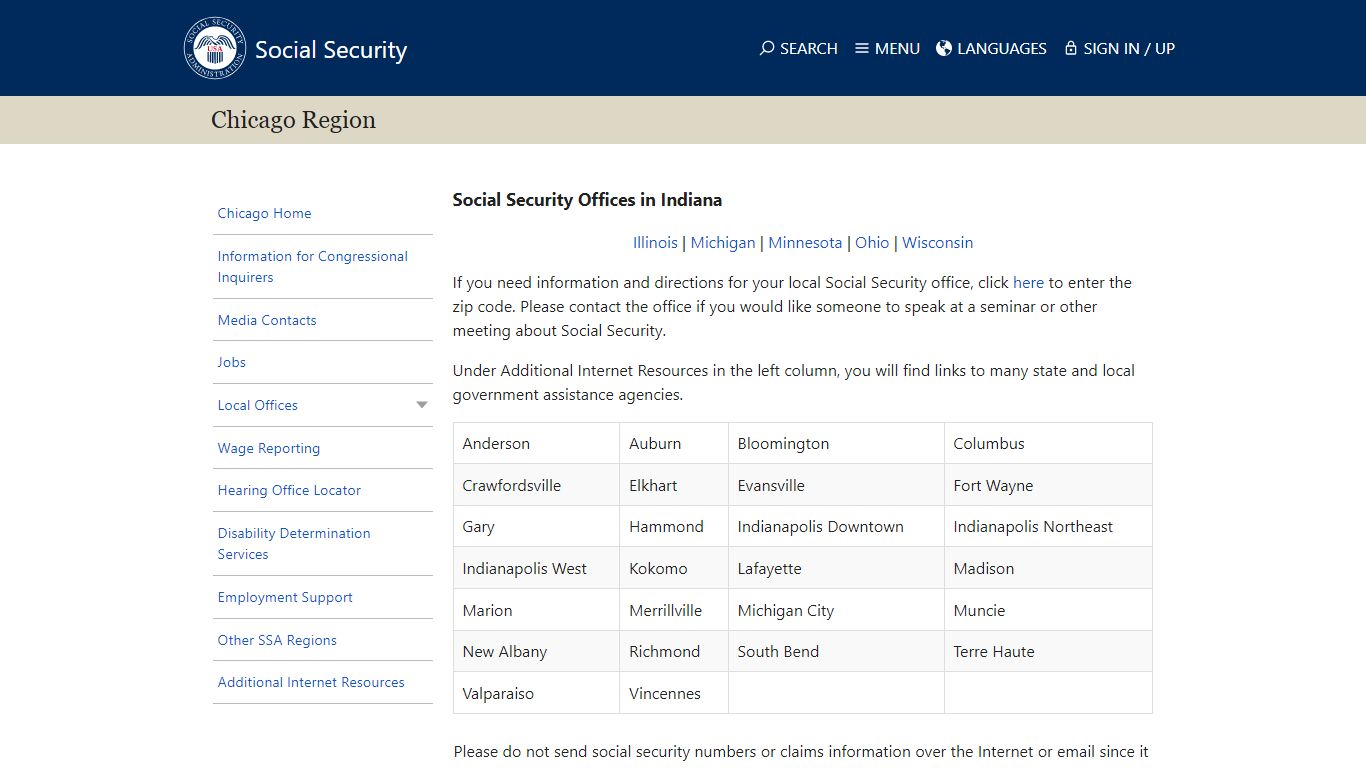Click the 'here' zip code link

(1028, 282)
